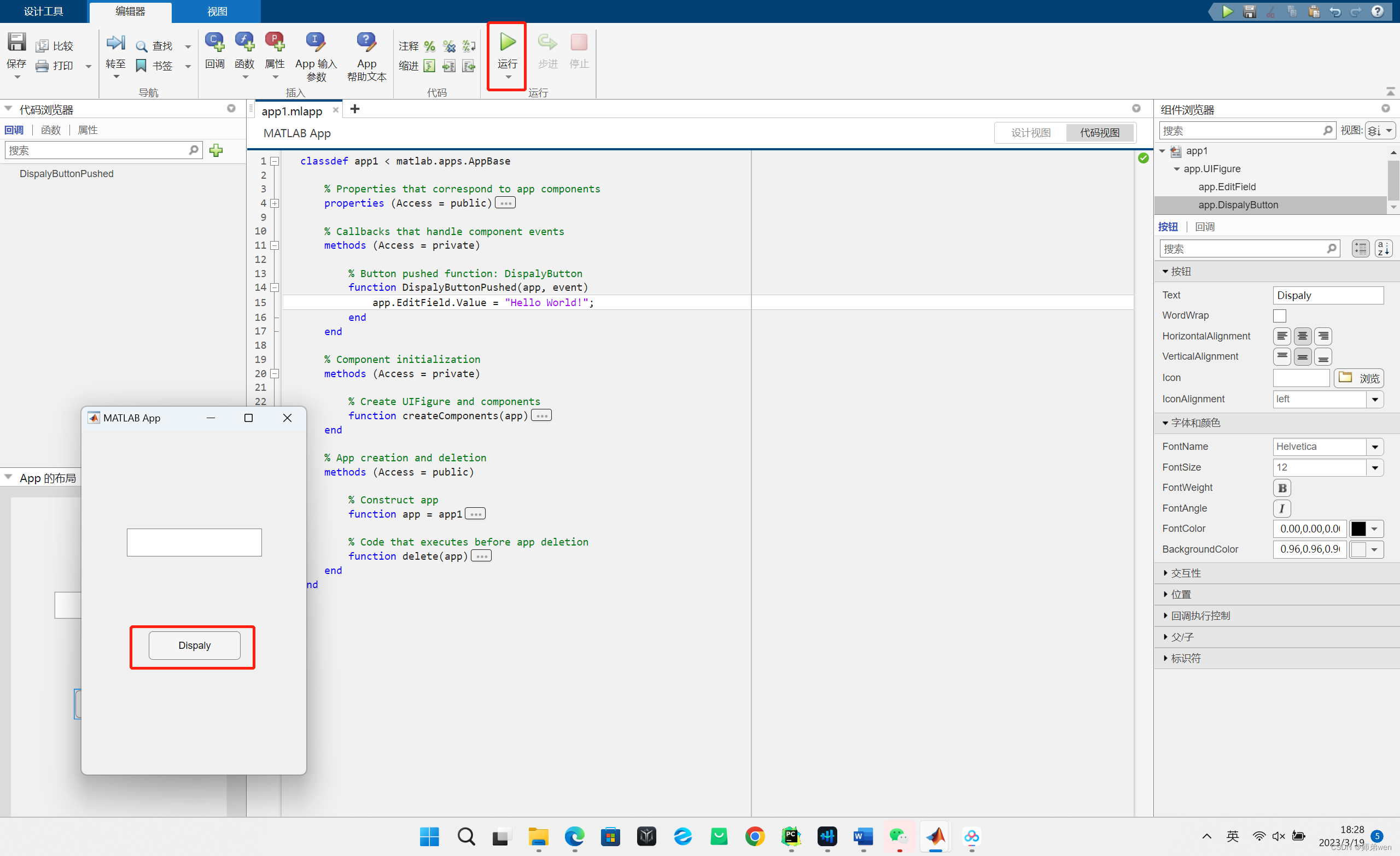Viewport: 1400px width, 856px height.
Task: Click the Text property field 'Dispaly'
Action: tap(1328, 295)
